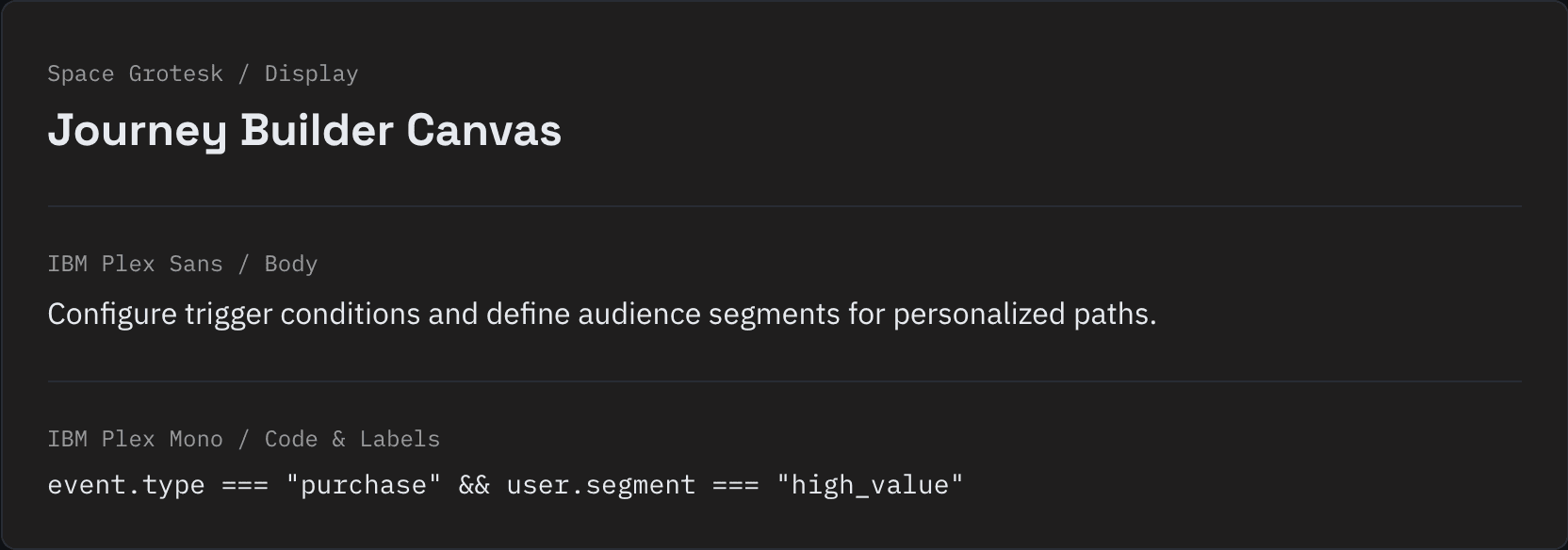Click the Journey Builder Canvas heading
Viewport: 1568px width, 550px height.
pyautogui.click(x=304, y=131)
